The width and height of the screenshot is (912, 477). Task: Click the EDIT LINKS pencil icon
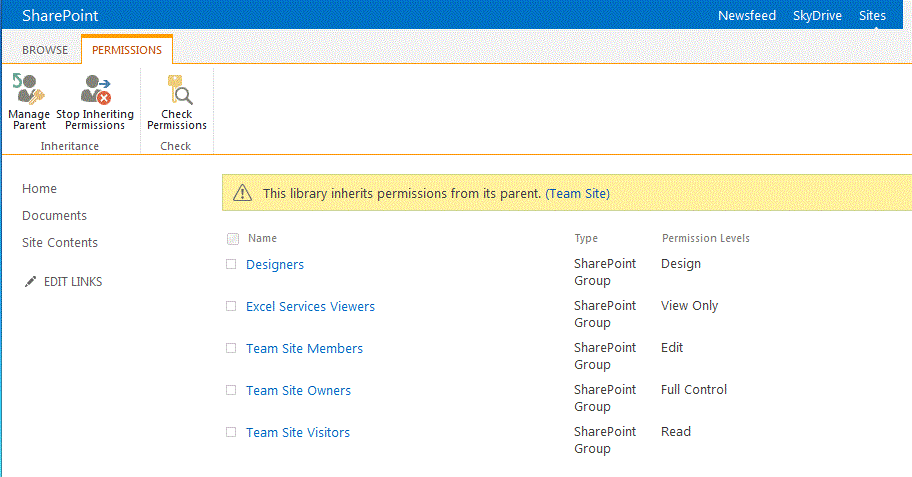tap(30, 282)
